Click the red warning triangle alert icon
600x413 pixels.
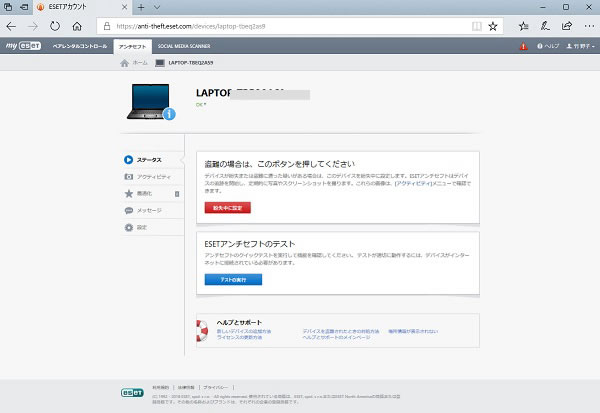523,46
